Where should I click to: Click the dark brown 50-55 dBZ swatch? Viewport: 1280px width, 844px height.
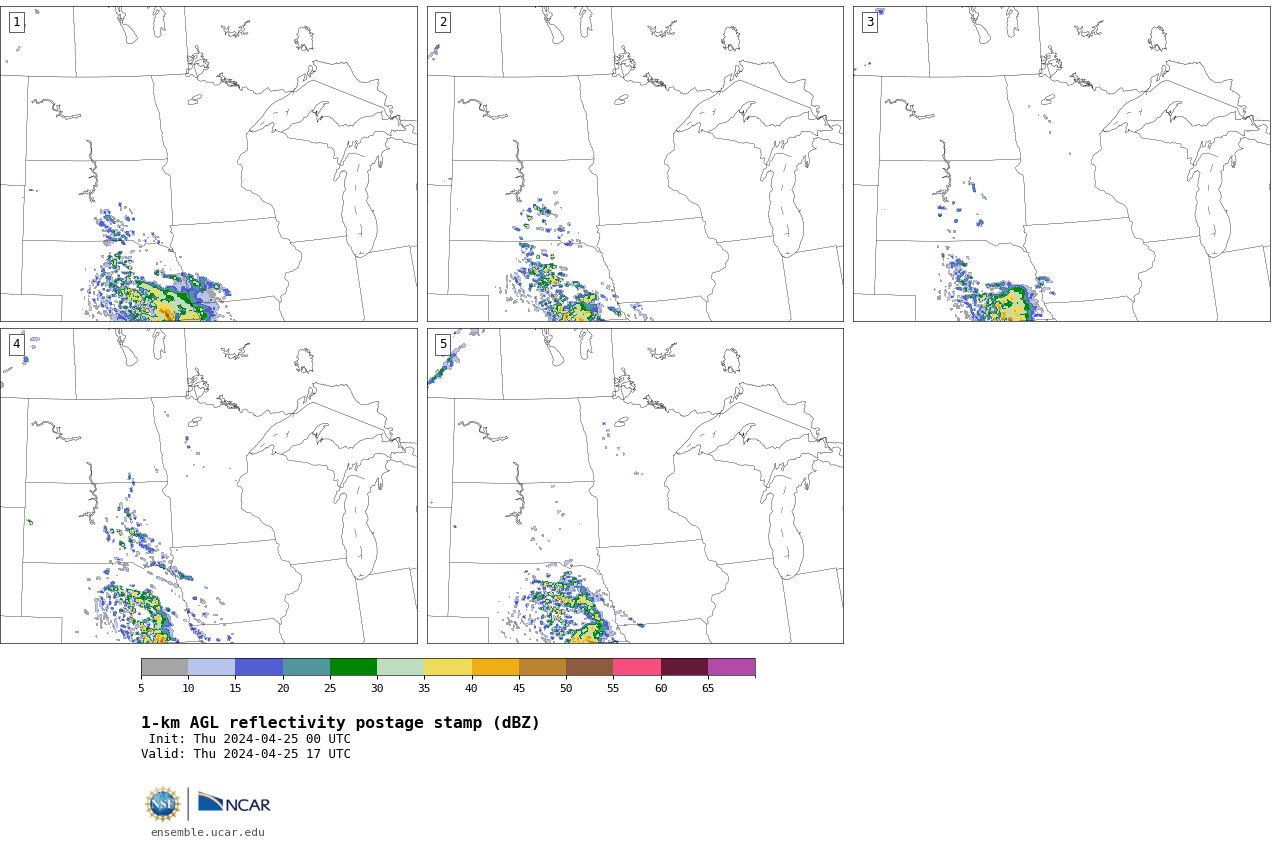(590, 667)
